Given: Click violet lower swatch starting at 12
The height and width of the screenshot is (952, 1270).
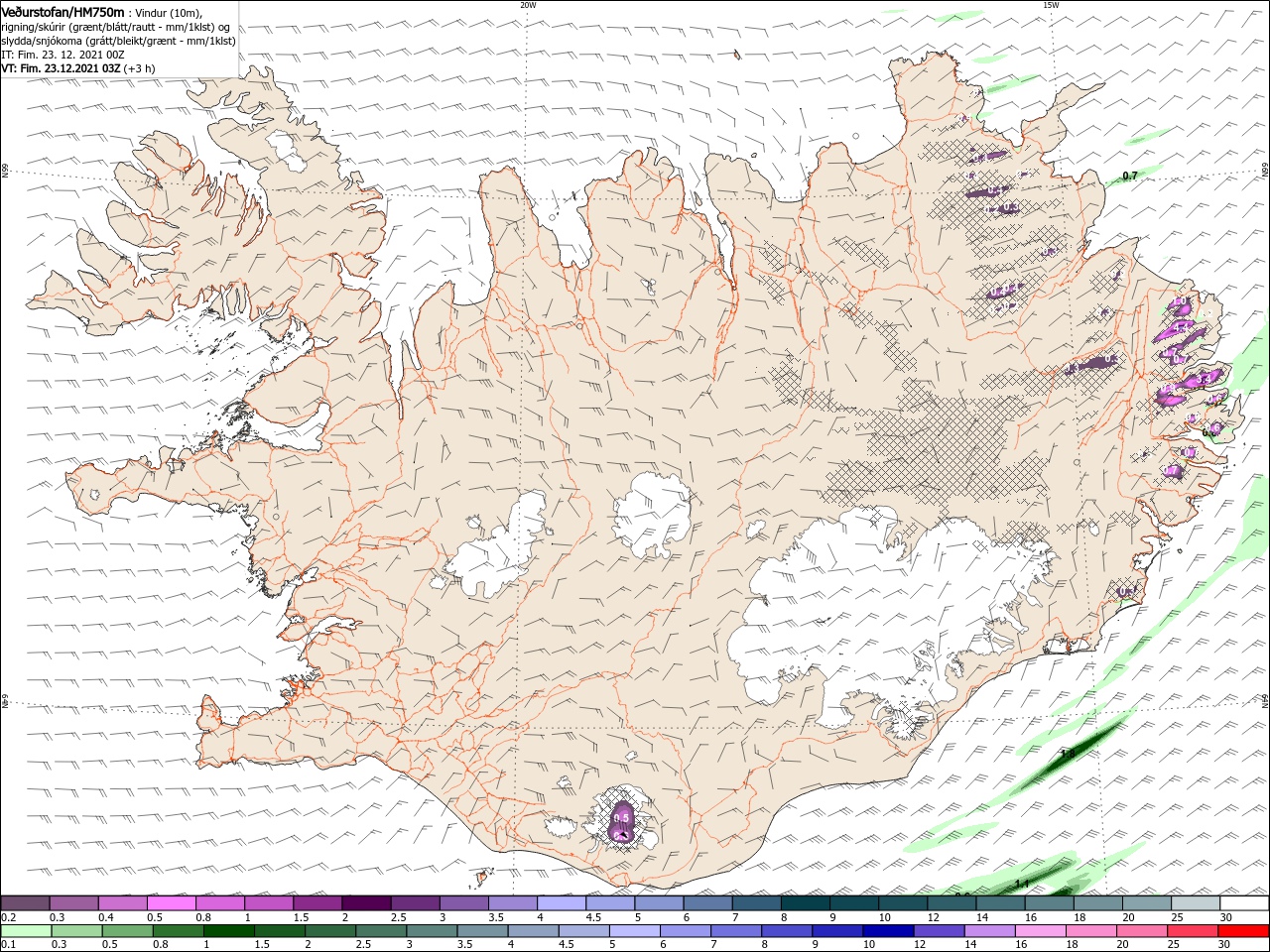Looking at the screenshot, I should point(938,931).
